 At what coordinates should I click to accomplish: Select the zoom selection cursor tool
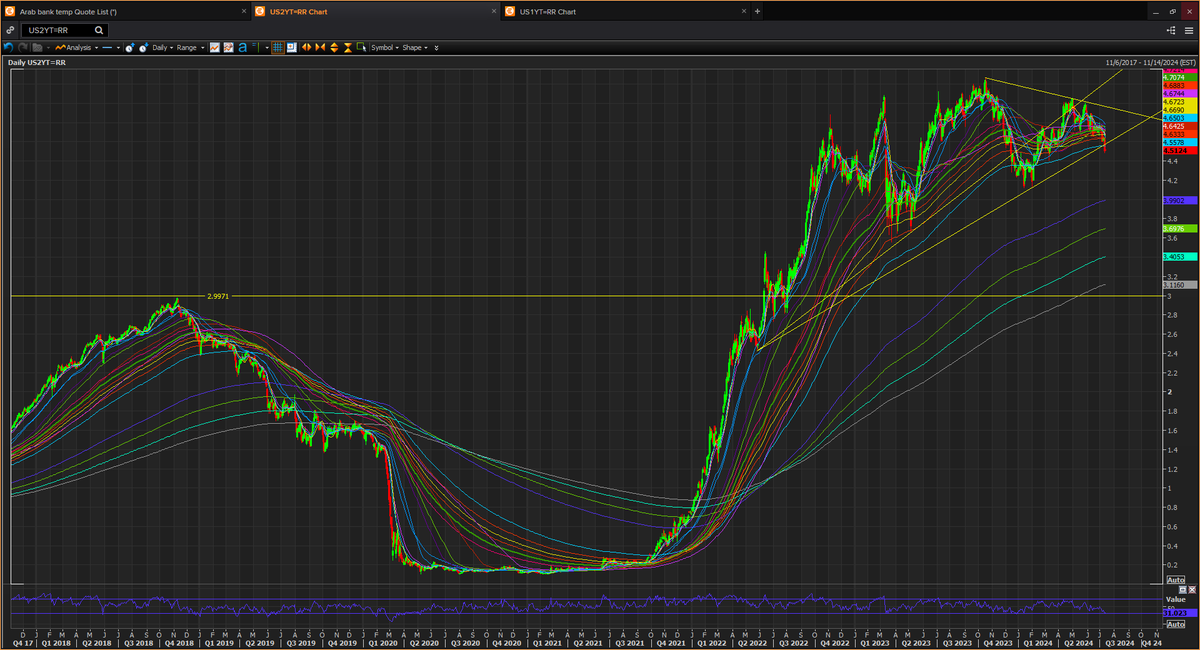tap(362, 47)
